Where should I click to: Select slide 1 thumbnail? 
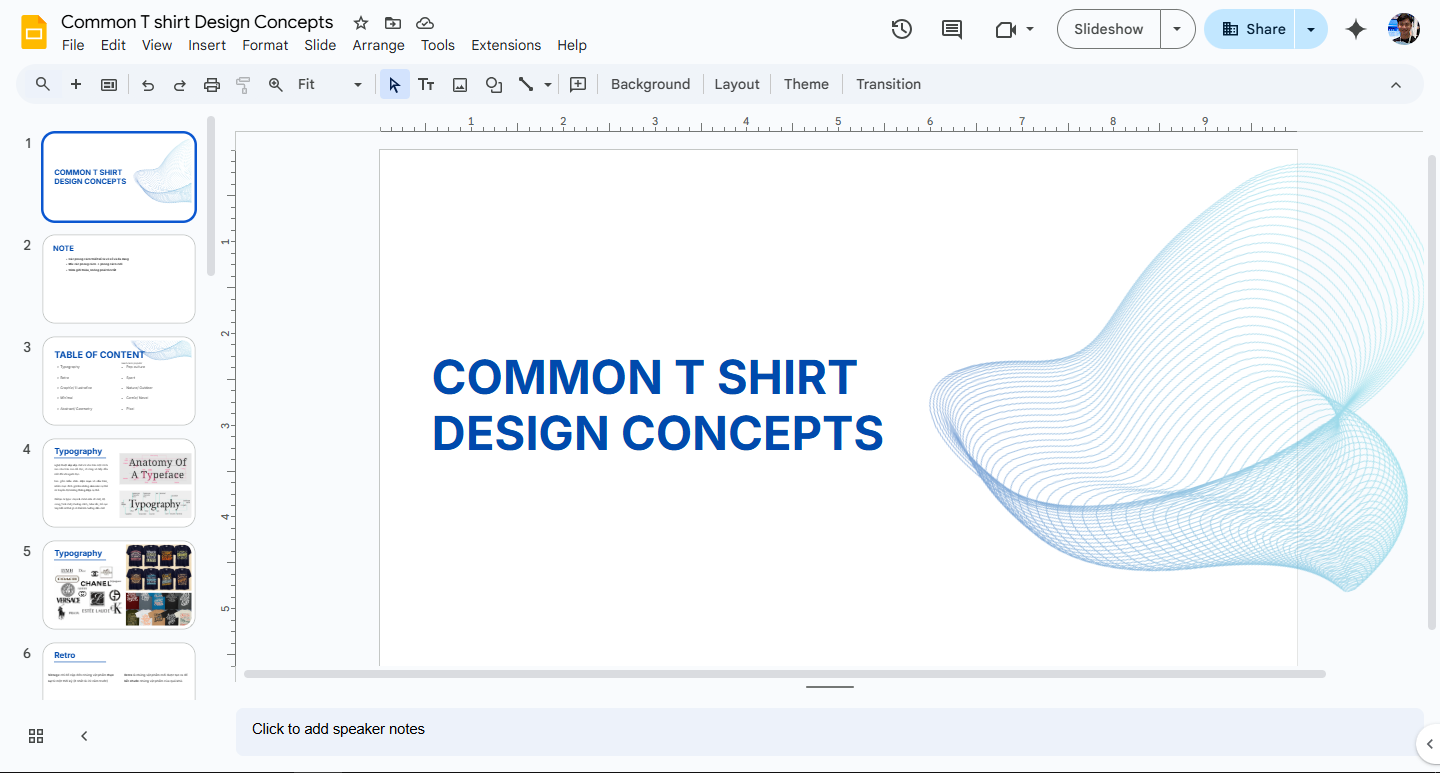pyautogui.click(x=119, y=177)
